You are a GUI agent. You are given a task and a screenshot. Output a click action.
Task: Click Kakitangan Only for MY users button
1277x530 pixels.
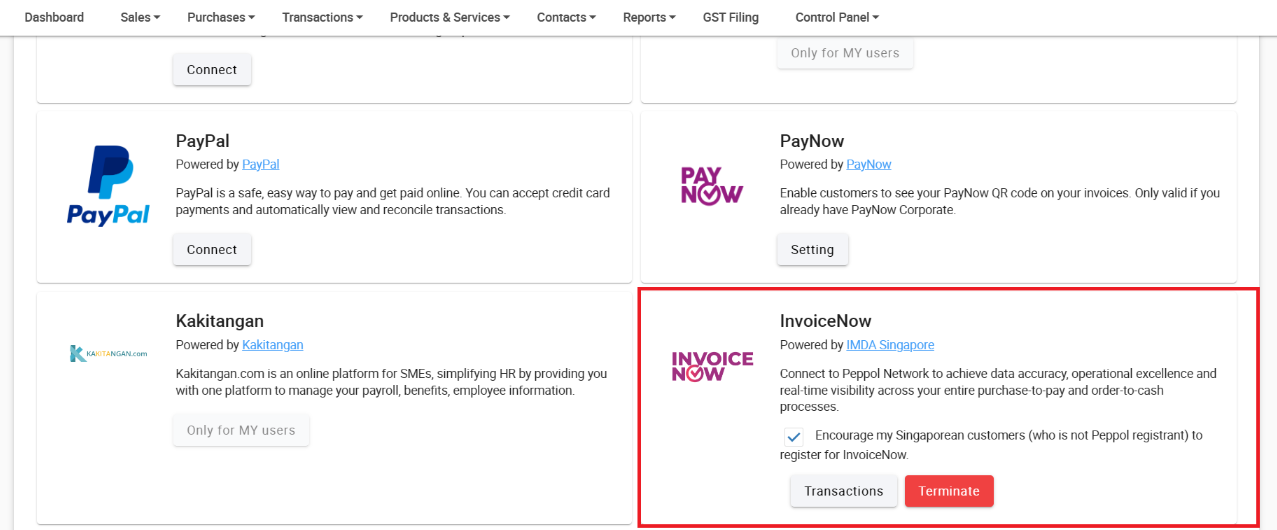point(241,430)
